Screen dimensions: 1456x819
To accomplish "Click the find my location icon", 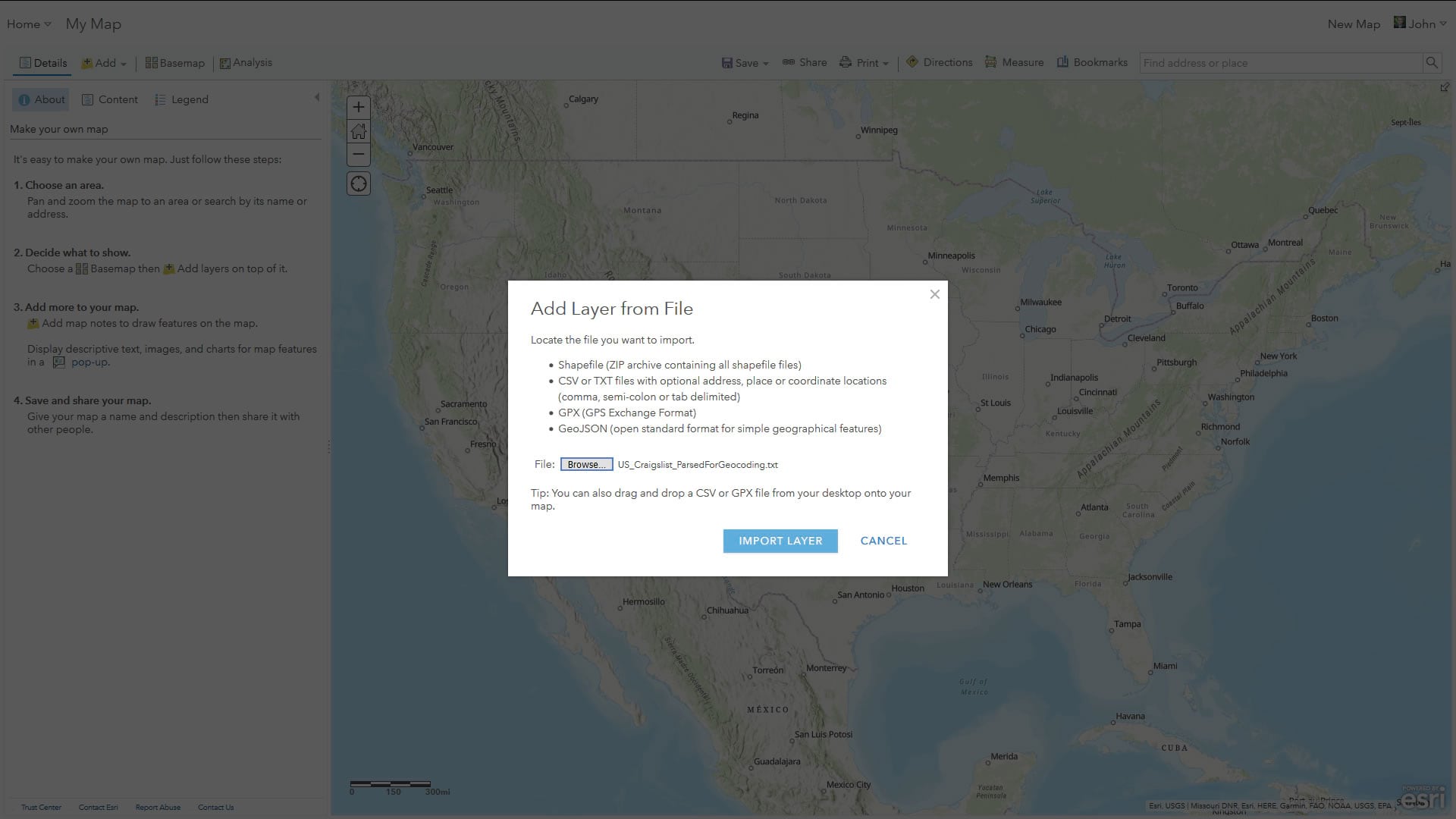I will pos(359,184).
